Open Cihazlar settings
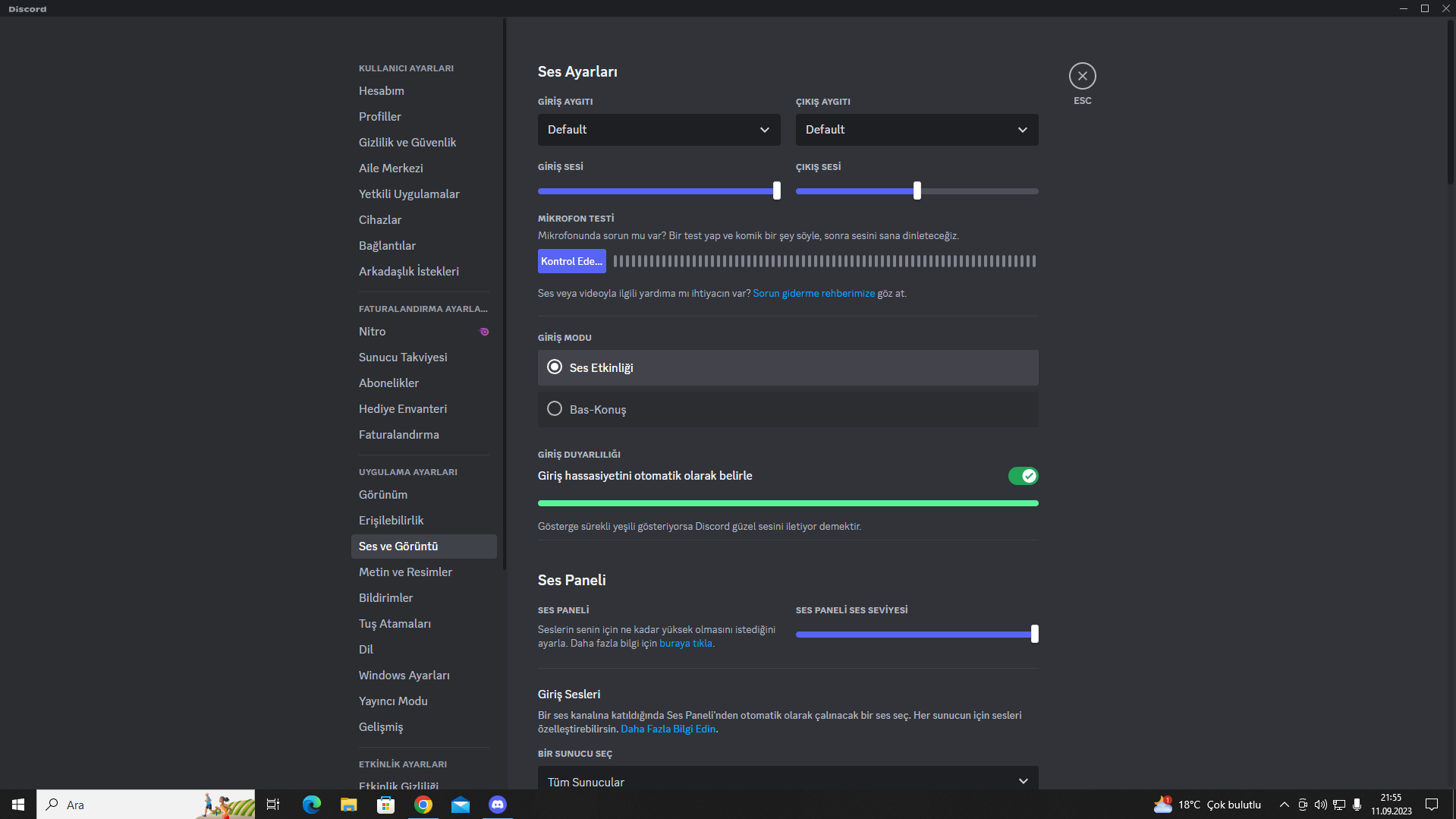The width and height of the screenshot is (1456, 819). 423,220
